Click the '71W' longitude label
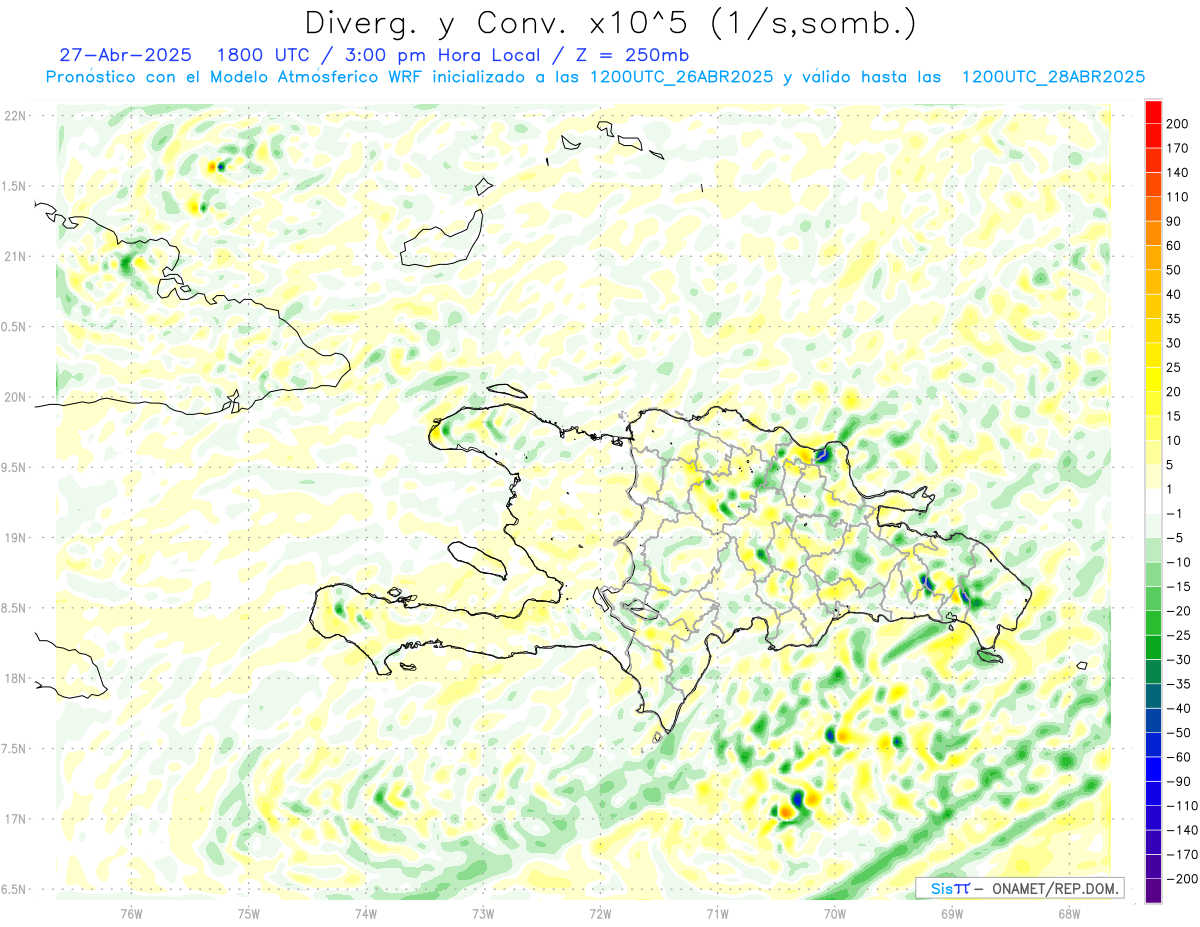1200x927 pixels. point(717,912)
